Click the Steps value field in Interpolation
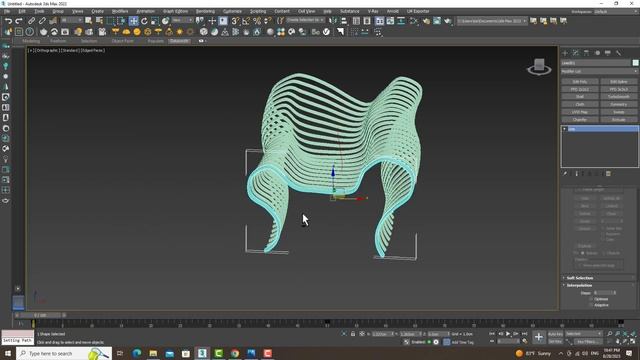The width and height of the screenshot is (640, 360). pos(603,293)
